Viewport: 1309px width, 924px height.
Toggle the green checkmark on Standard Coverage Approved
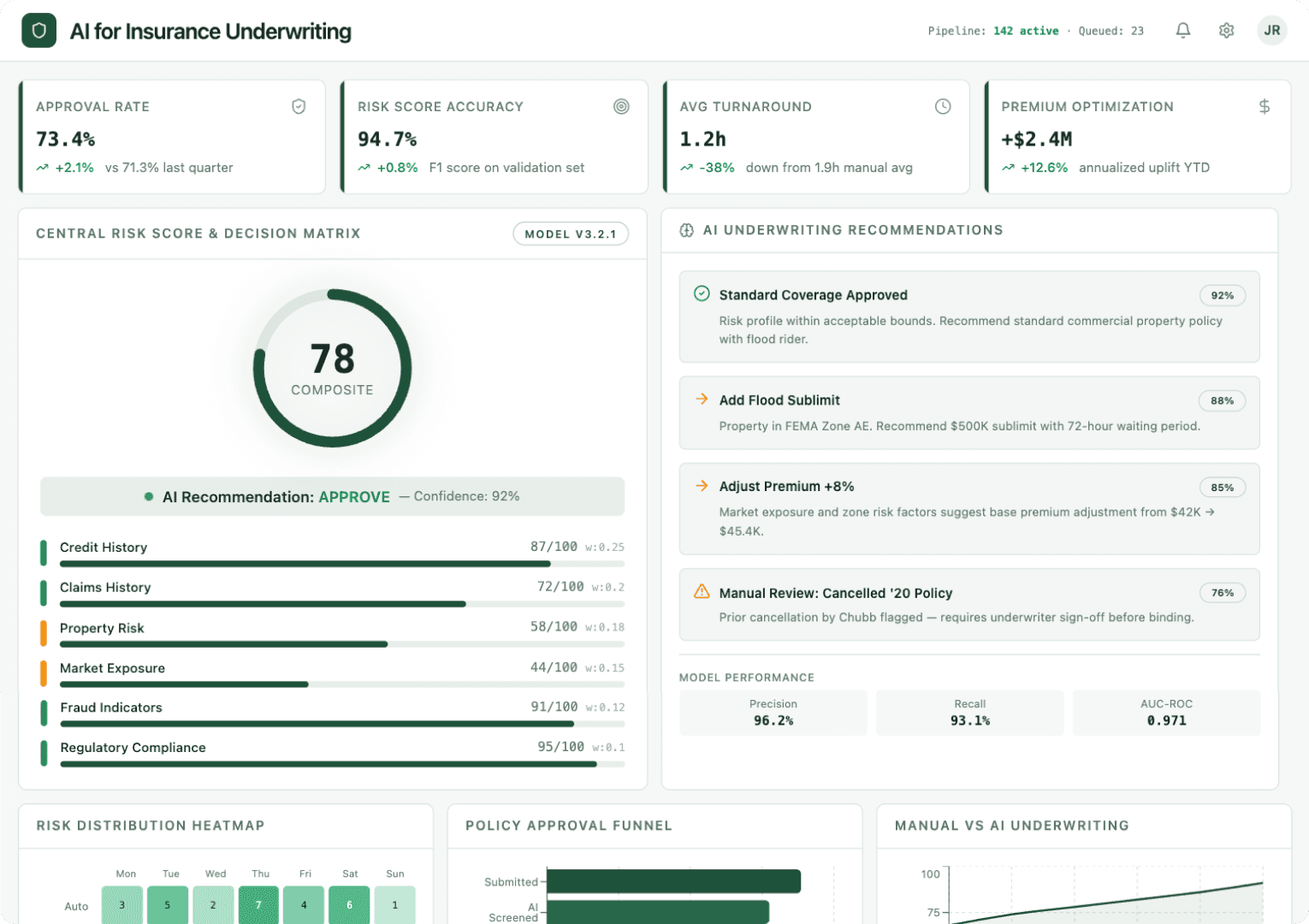pyautogui.click(x=702, y=293)
